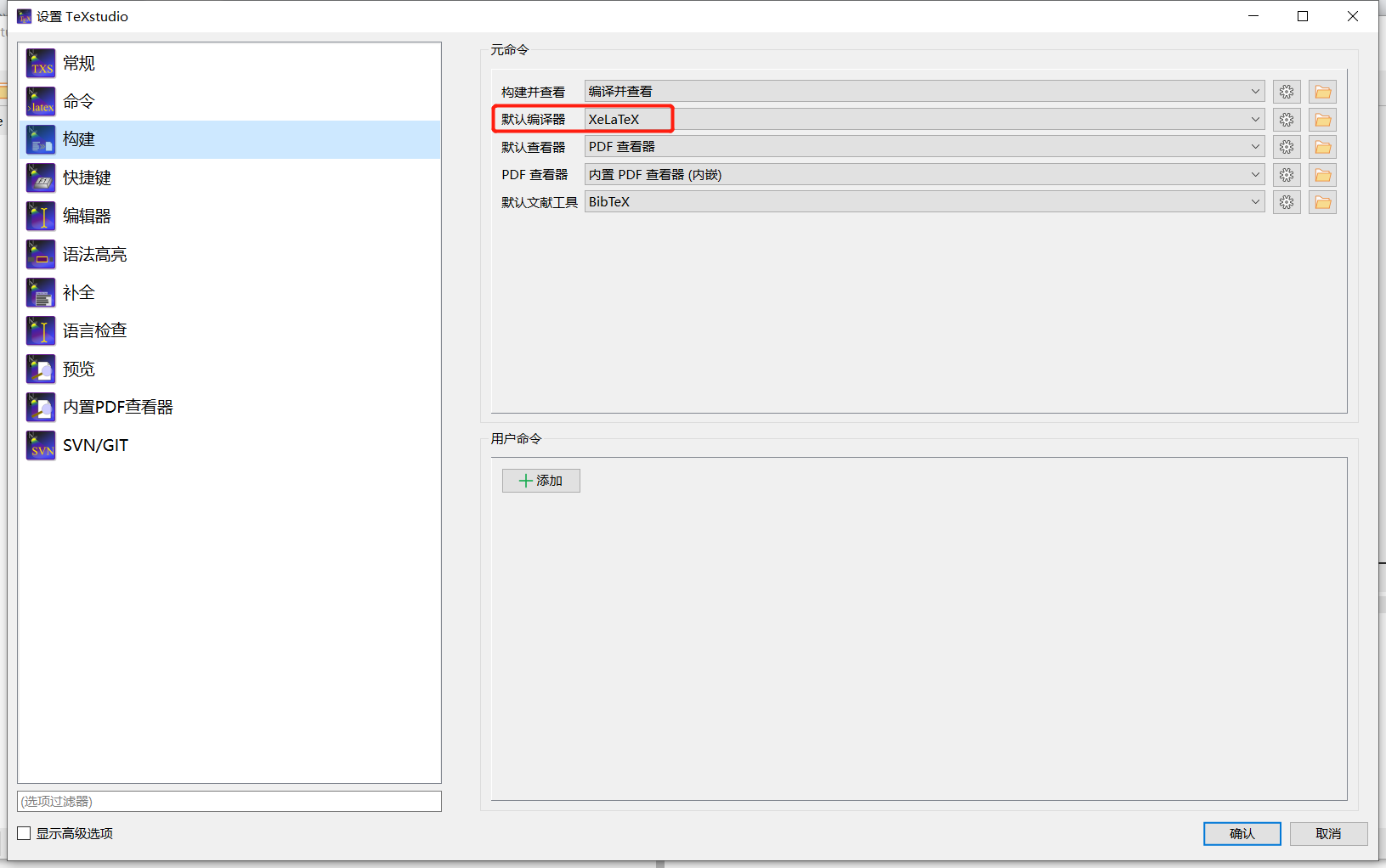Click the TeXstudio title bar app icon

(x=24, y=16)
